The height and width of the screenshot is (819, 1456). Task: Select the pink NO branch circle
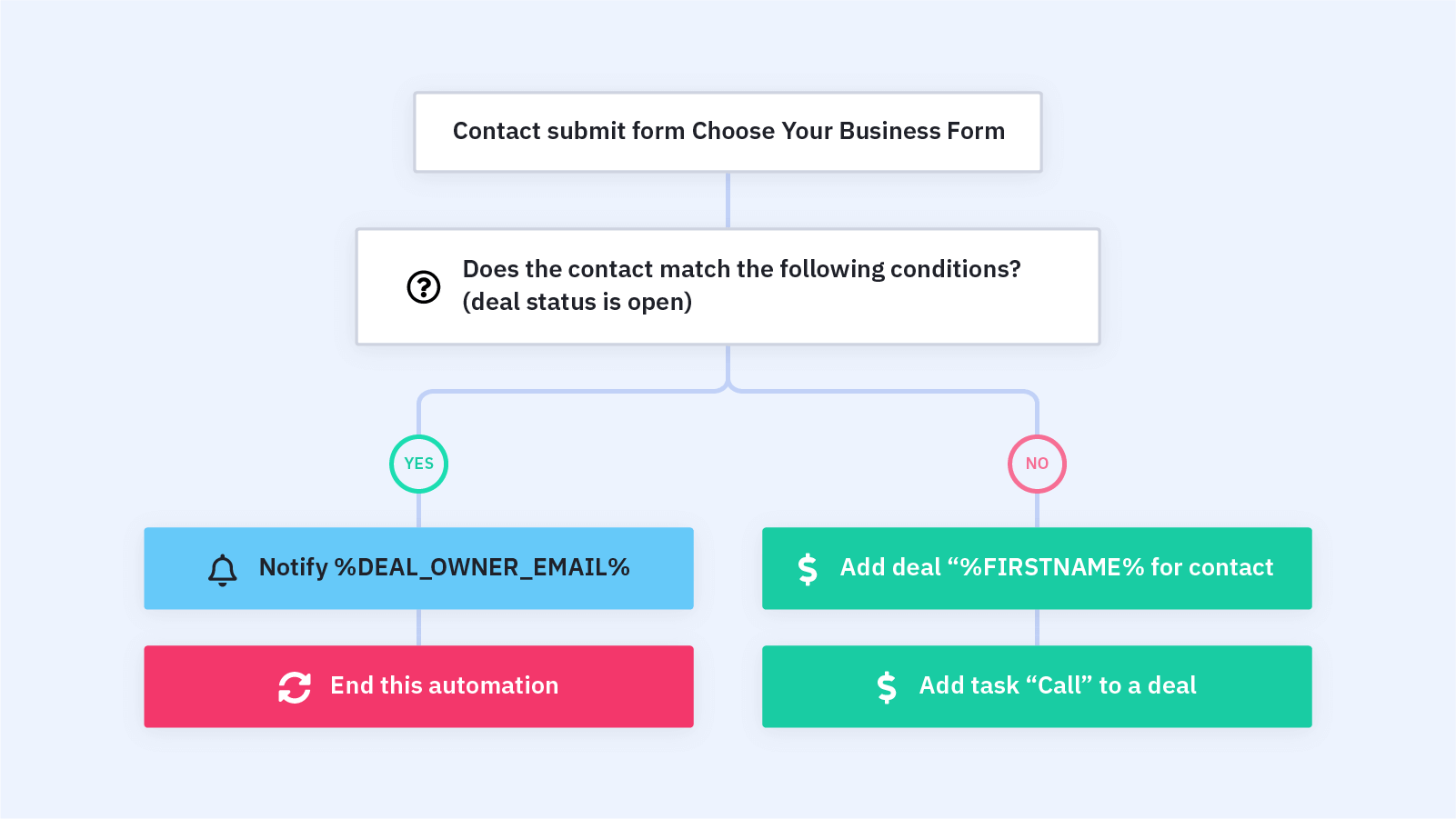(x=1037, y=464)
